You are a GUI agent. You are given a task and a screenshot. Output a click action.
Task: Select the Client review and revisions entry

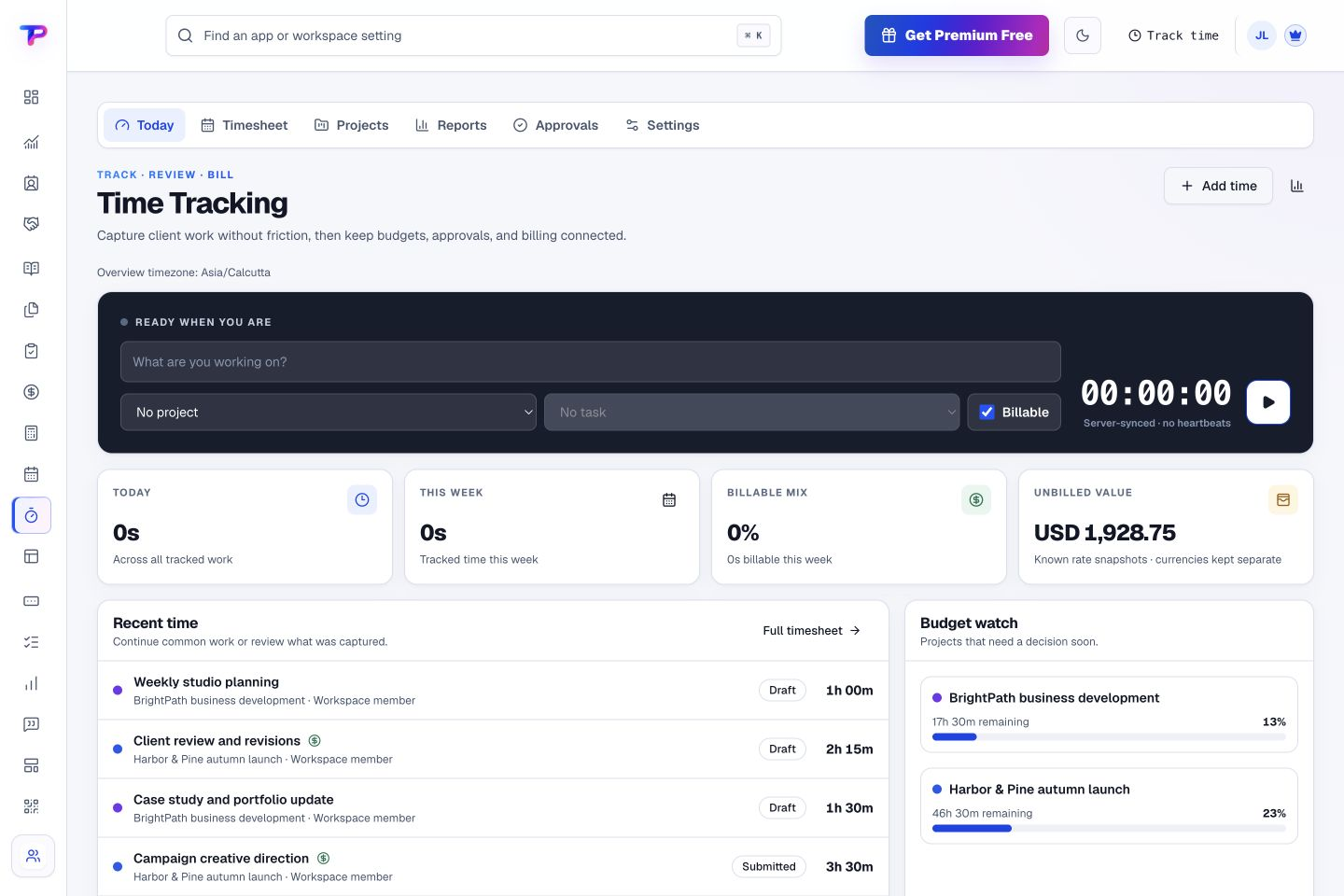click(x=493, y=749)
